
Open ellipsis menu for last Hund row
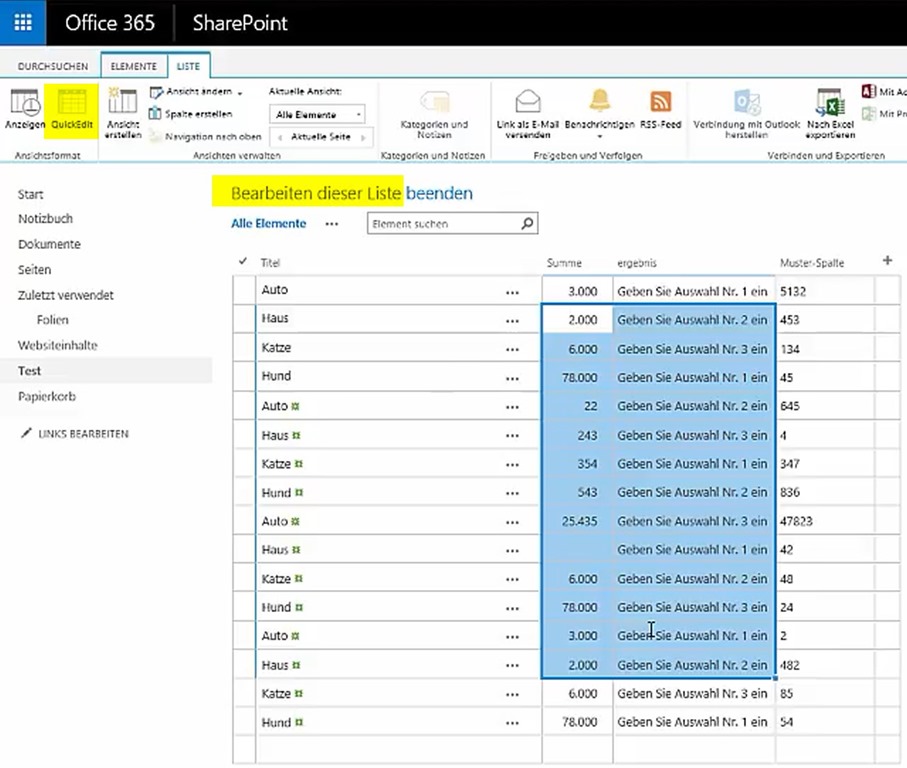pos(513,723)
